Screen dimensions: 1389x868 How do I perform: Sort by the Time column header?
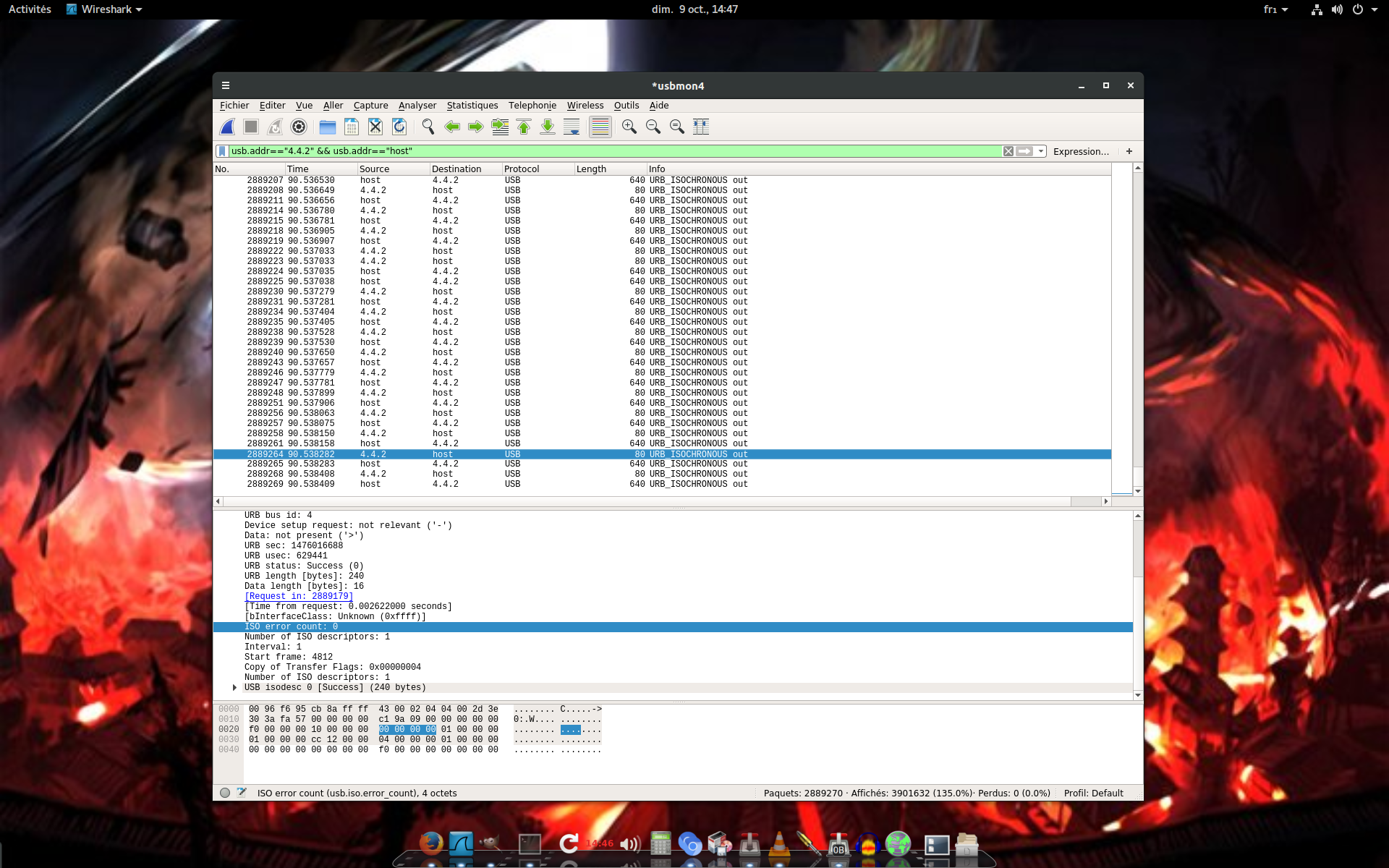[x=321, y=169]
